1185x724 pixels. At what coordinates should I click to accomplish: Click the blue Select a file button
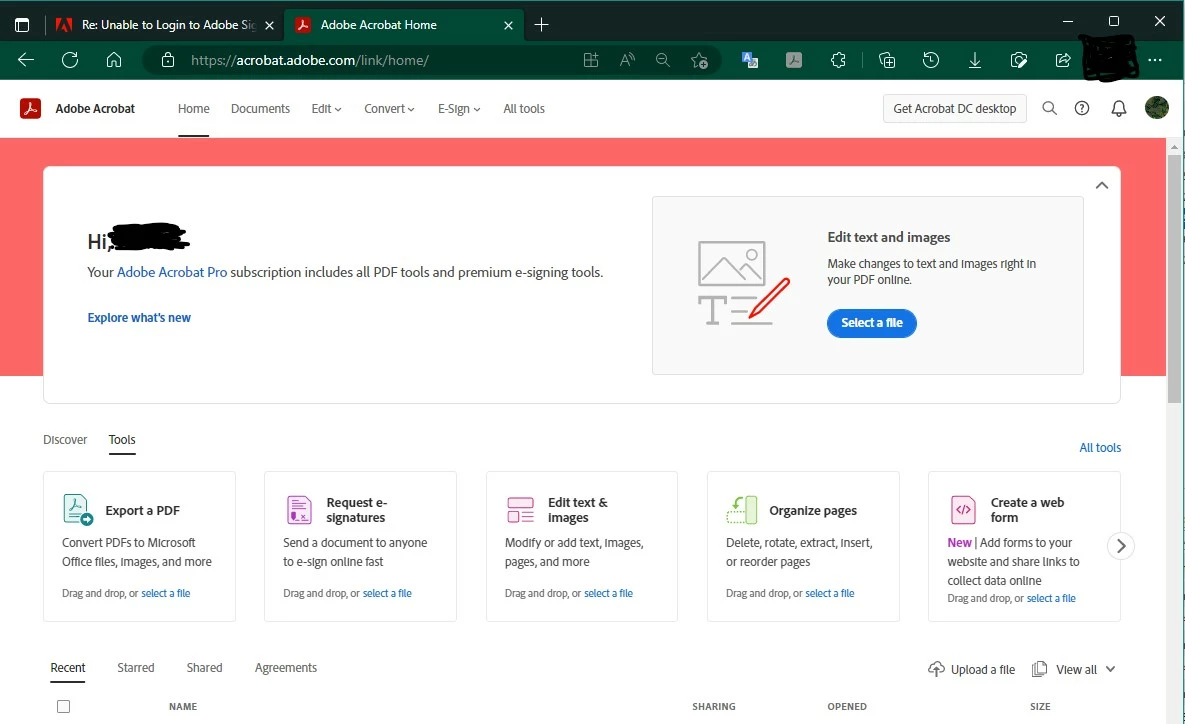click(x=871, y=323)
